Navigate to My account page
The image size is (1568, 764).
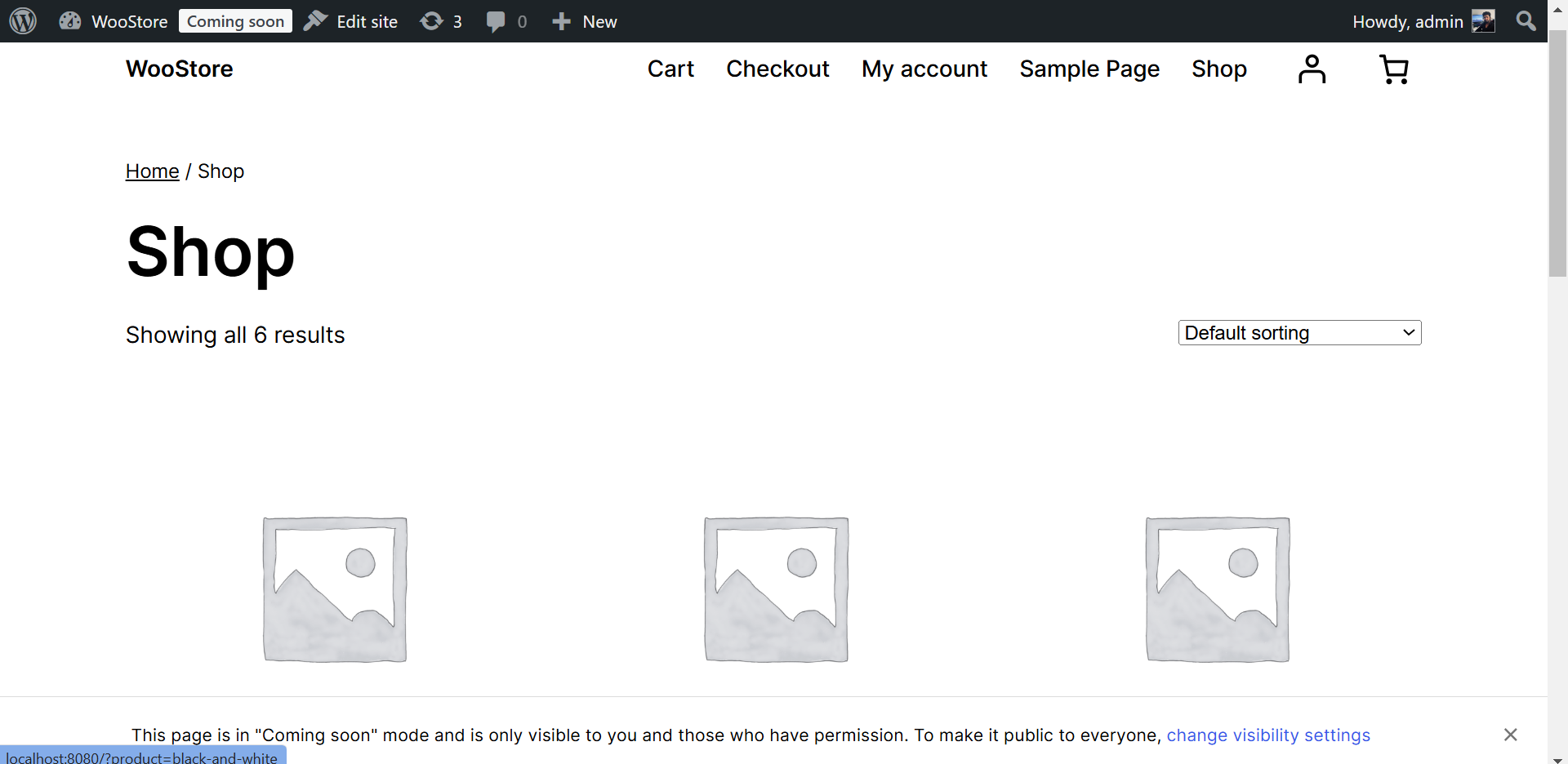click(924, 69)
